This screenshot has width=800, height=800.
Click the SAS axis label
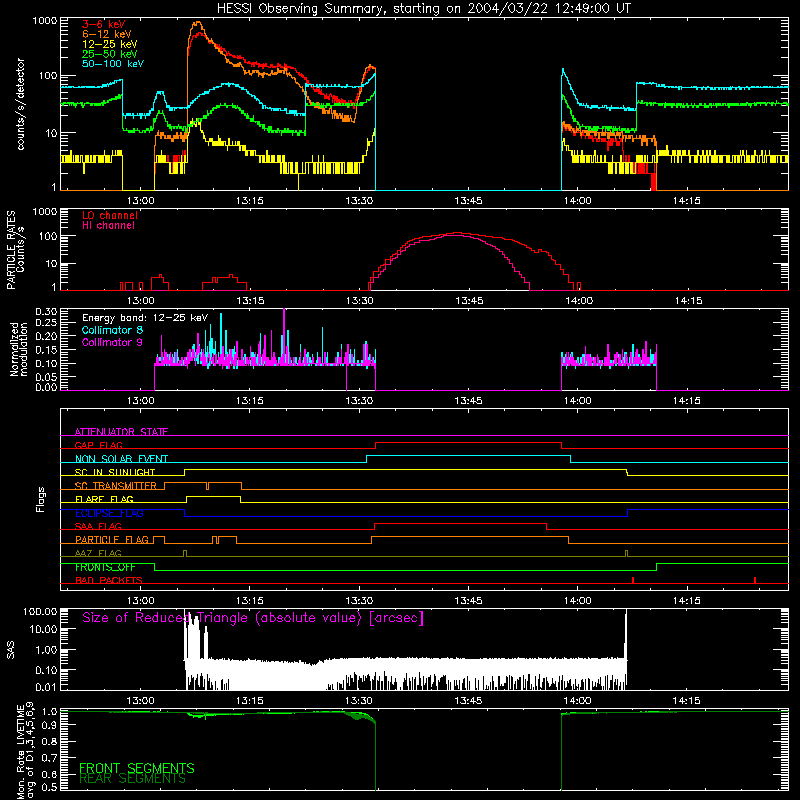(11, 651)
